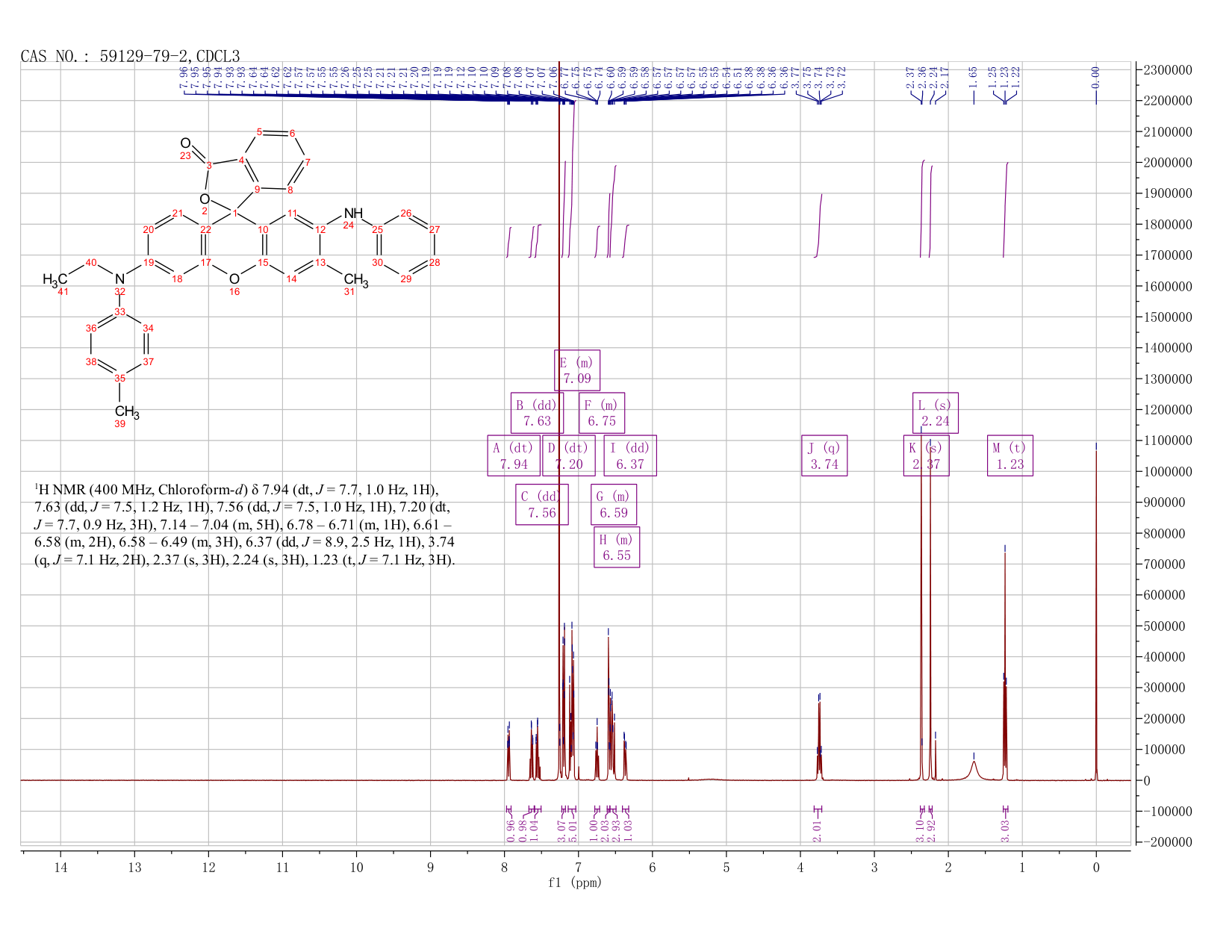Image resolution: width=1232 pixels, height=952 pixels.
Task: Click the 1H NMR data text block
Action: (245, 525)
